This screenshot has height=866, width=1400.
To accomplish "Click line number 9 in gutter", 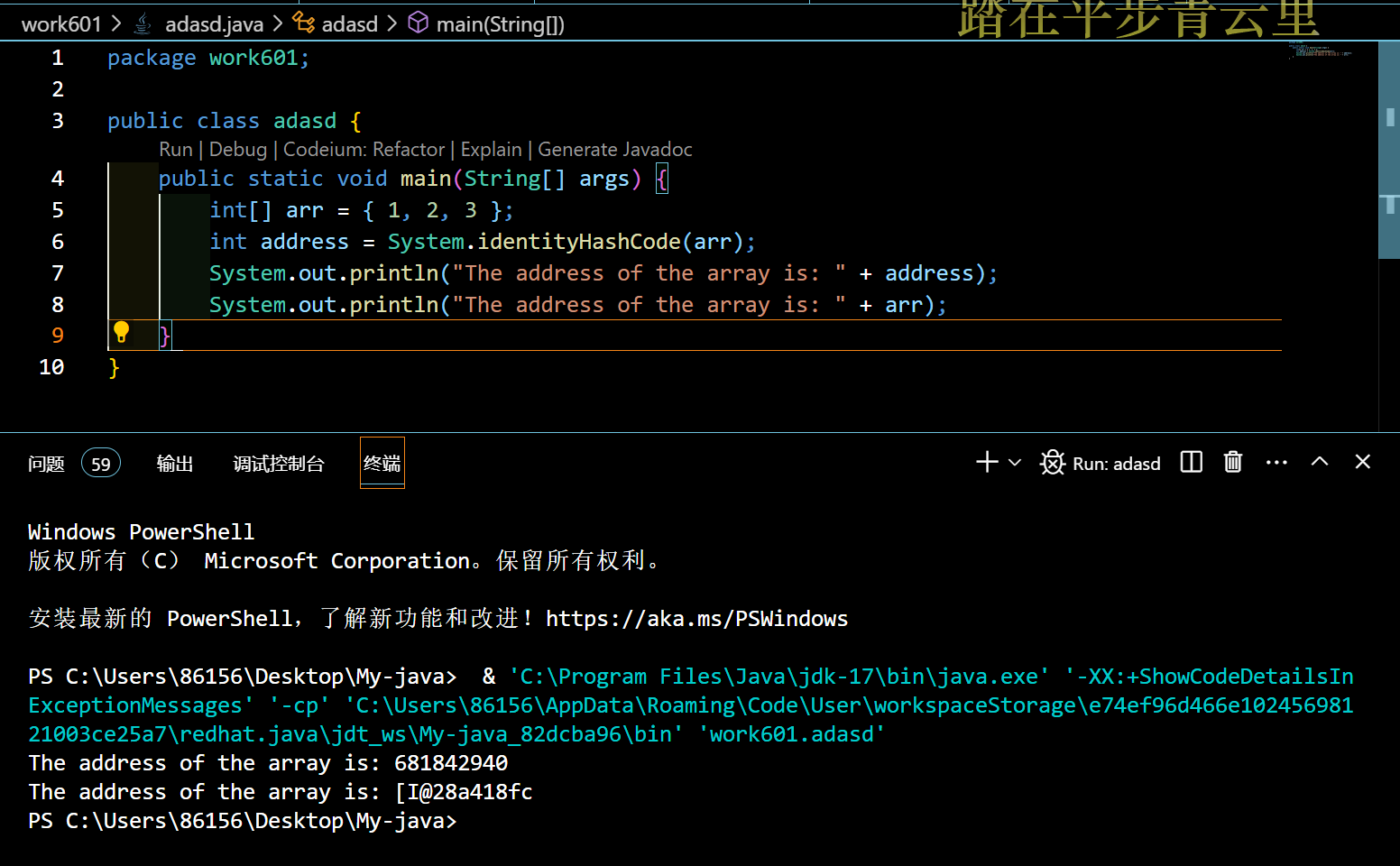I will coord(58,336).
